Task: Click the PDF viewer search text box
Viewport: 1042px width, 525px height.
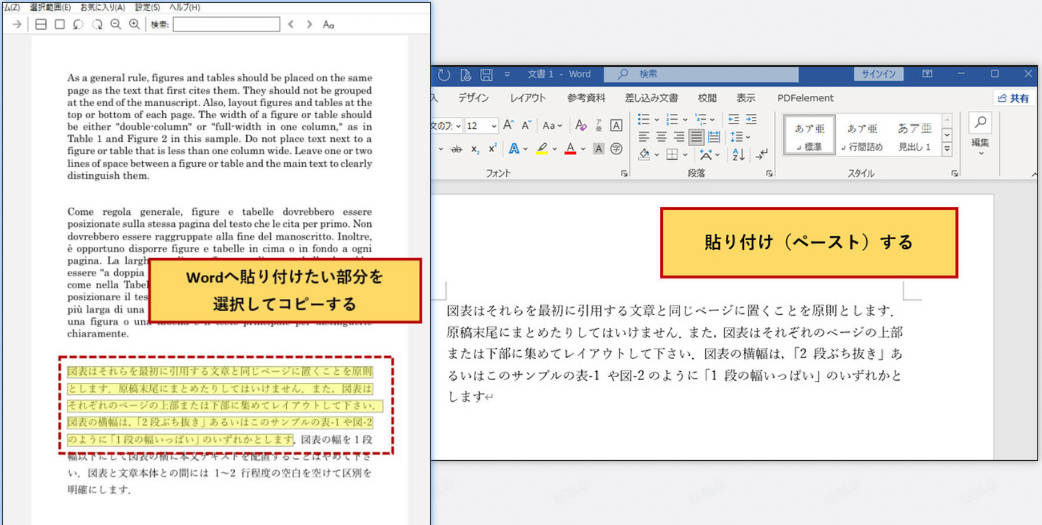Action: click(226, 25)
